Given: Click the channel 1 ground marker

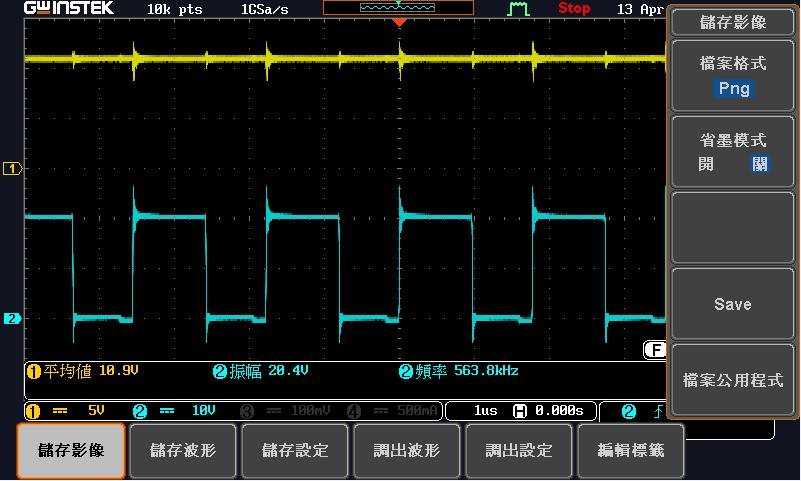Looking at the screenshot, I should 12,169.
